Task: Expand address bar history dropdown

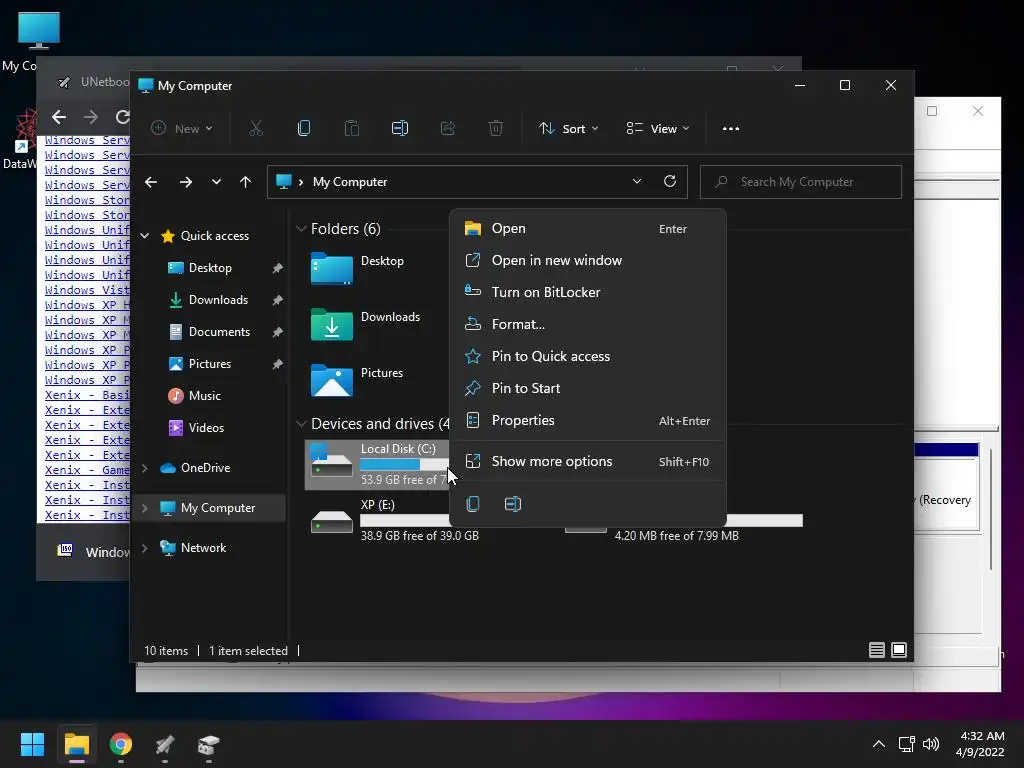Action: tap(637, 182)
